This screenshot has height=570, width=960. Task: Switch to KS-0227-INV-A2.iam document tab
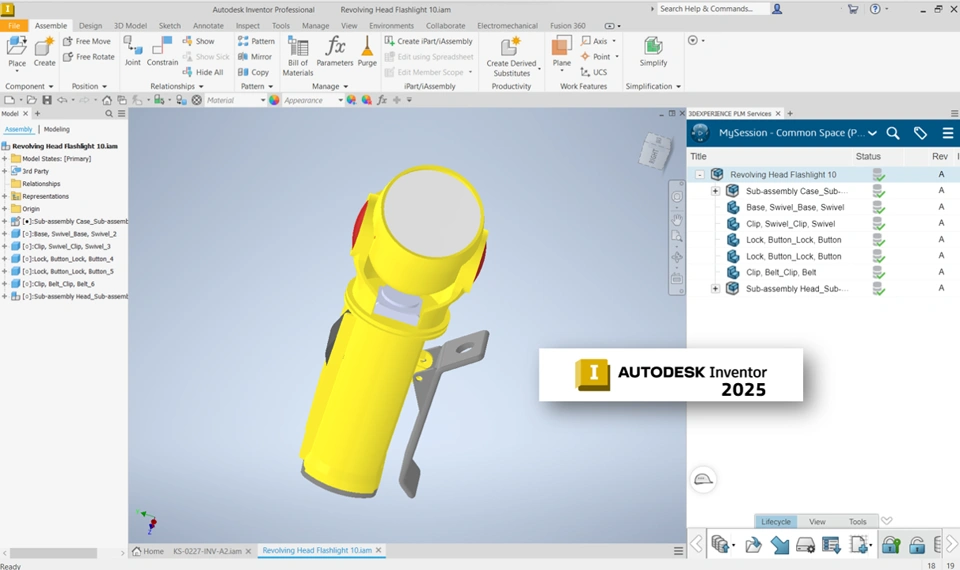pos(207,551)
